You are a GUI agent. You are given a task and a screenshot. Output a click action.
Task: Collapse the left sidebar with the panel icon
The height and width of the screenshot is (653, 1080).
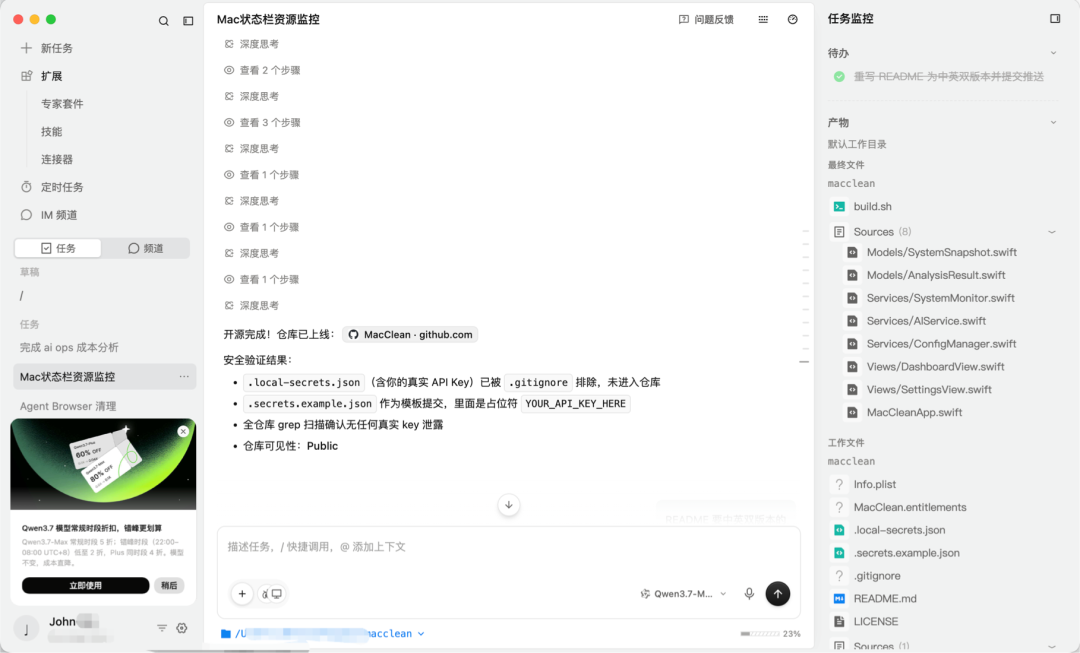[x=188, y=21]
